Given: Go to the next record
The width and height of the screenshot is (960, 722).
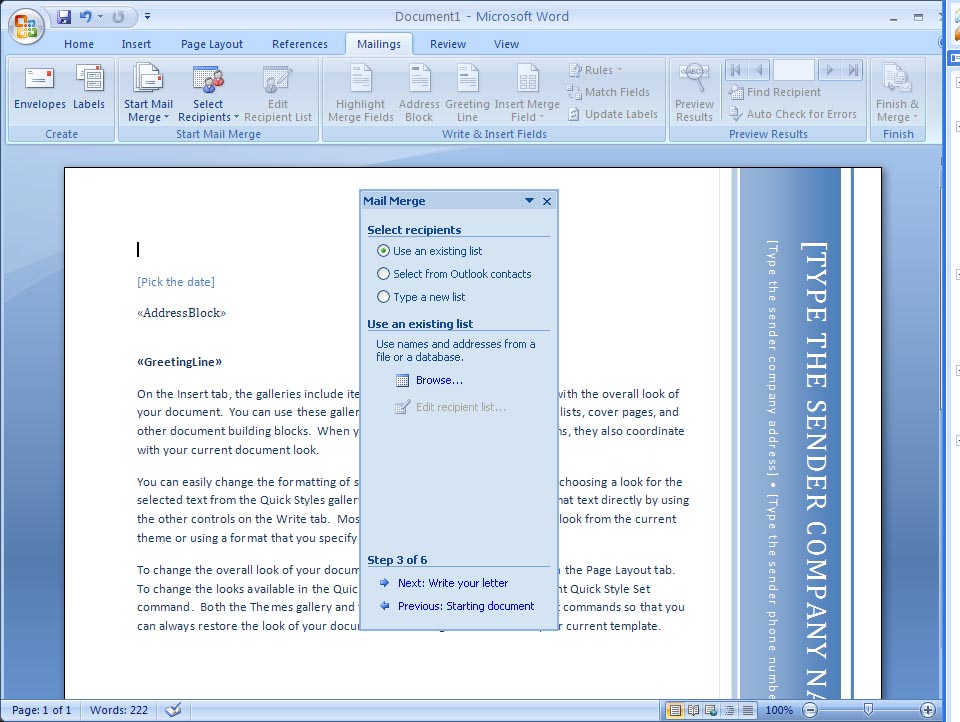Looking at the screenshot, I should tap(830, 70).
